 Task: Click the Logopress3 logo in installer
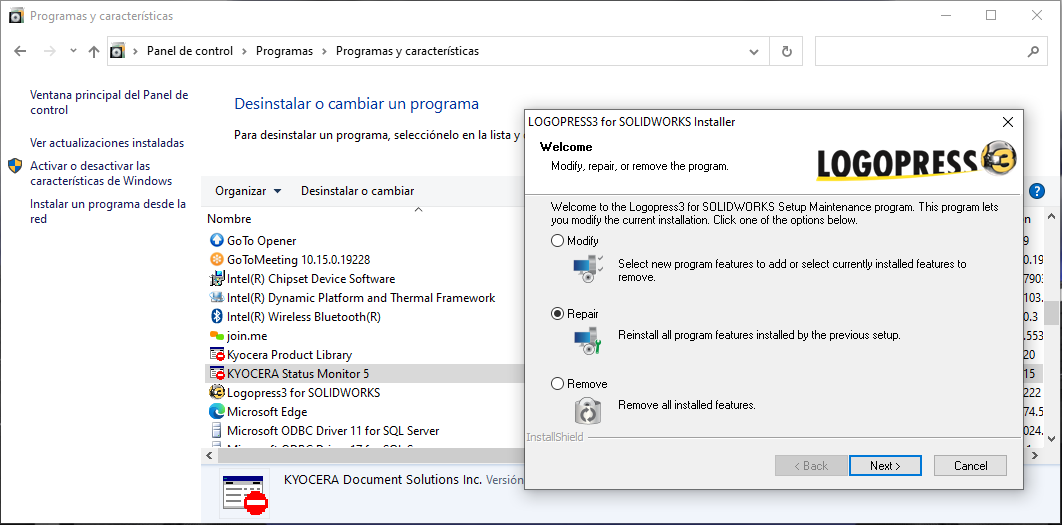click(916, 161)
